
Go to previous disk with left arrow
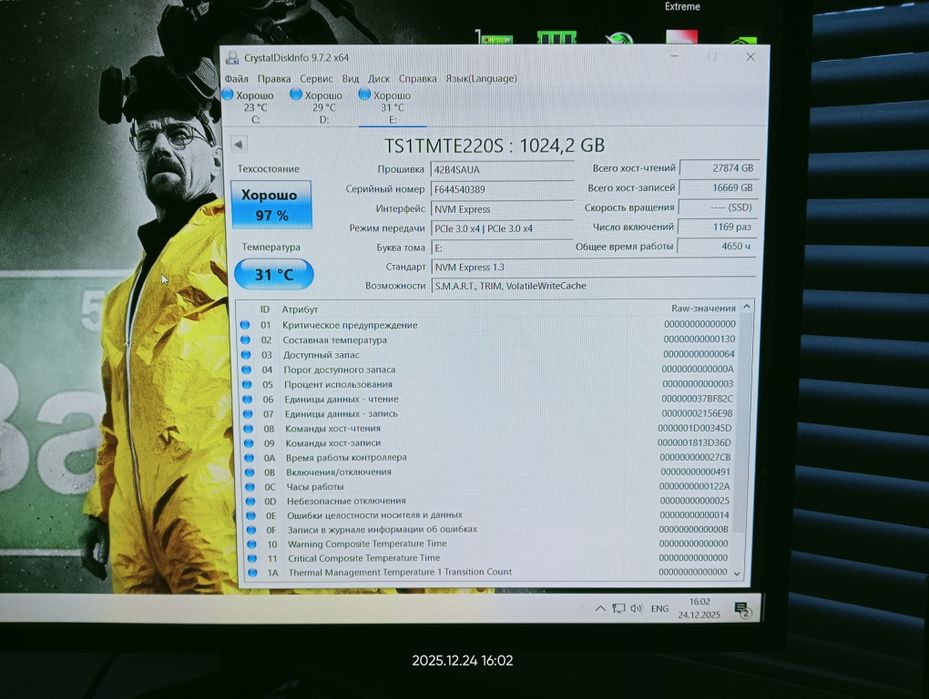[239, 145]
